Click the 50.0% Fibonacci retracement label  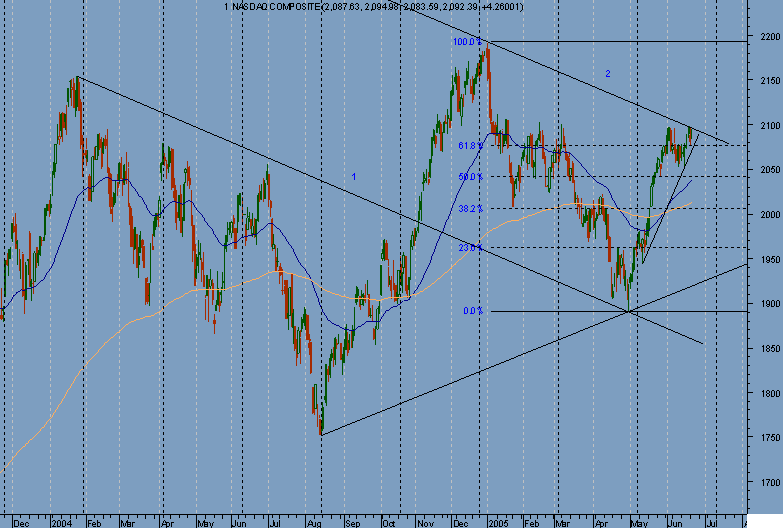click(x=470, y=177)
